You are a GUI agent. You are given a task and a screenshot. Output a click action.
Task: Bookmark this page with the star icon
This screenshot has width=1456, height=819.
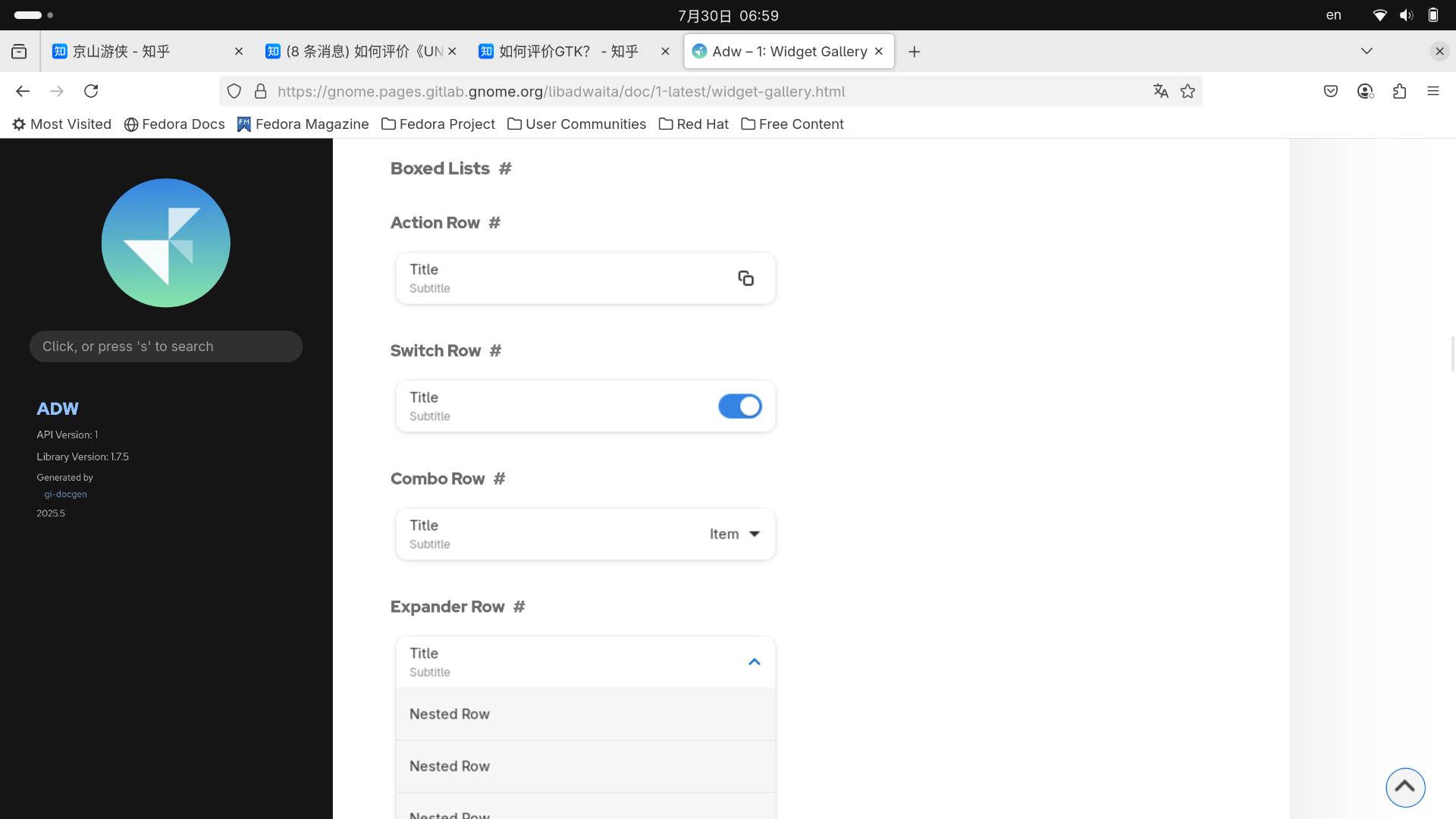pyautogui.click(x=1188, y=91)
